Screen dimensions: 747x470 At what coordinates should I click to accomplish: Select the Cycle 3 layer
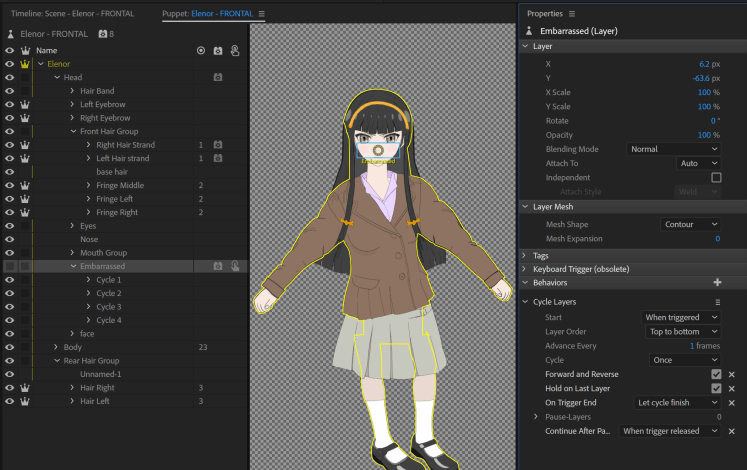[108, 307]
